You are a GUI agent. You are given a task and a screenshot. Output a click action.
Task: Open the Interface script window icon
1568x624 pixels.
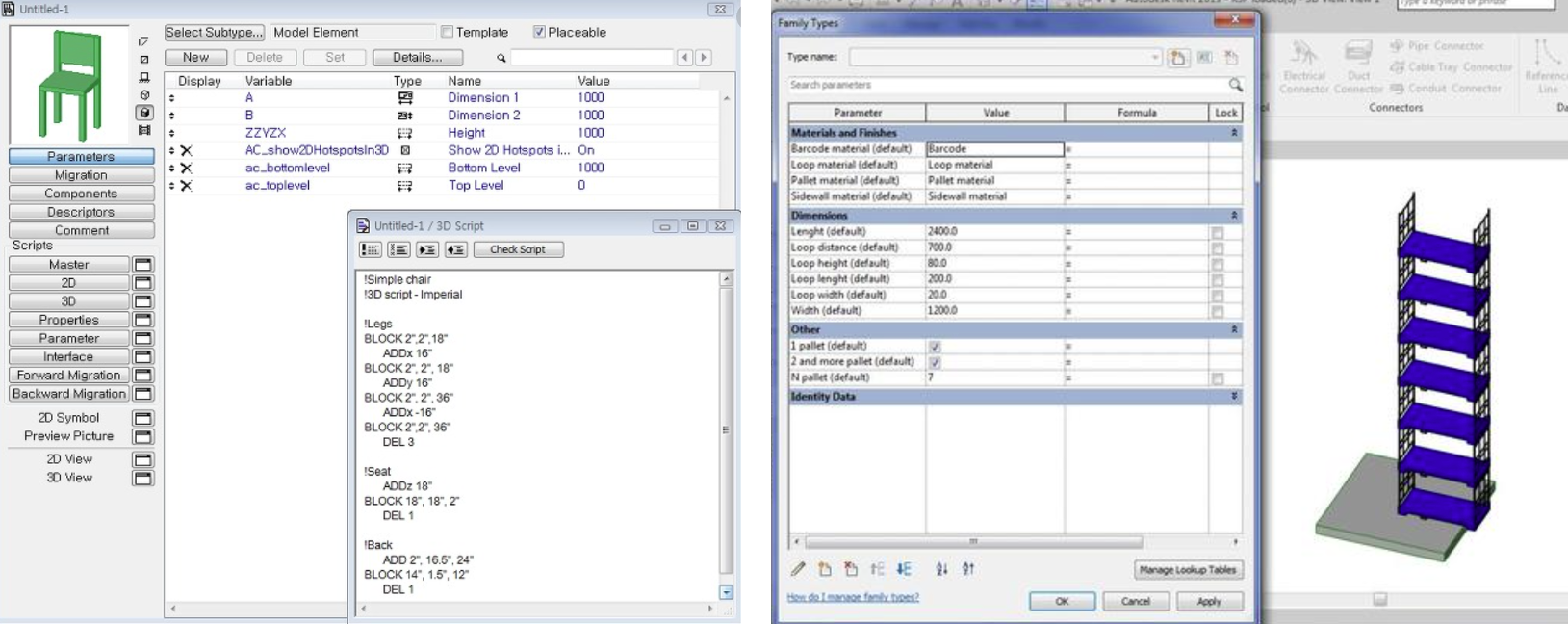tap(142, 357)
